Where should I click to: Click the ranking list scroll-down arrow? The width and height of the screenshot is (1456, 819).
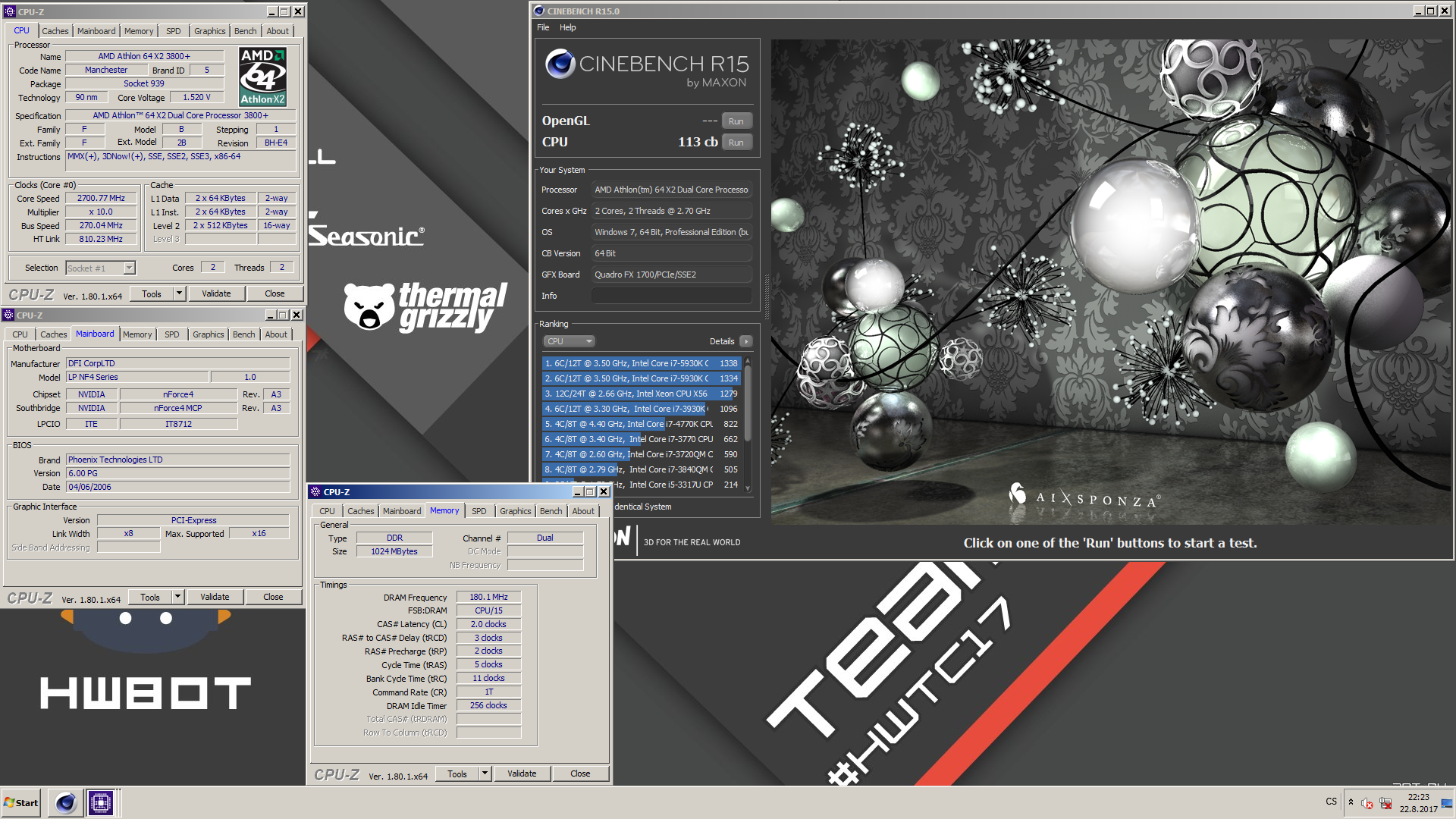click(x=748, y=488)
